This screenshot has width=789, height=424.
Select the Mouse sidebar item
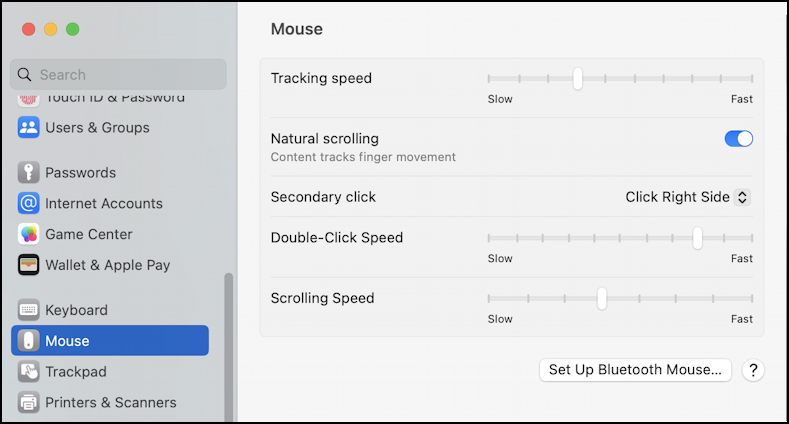110,341
